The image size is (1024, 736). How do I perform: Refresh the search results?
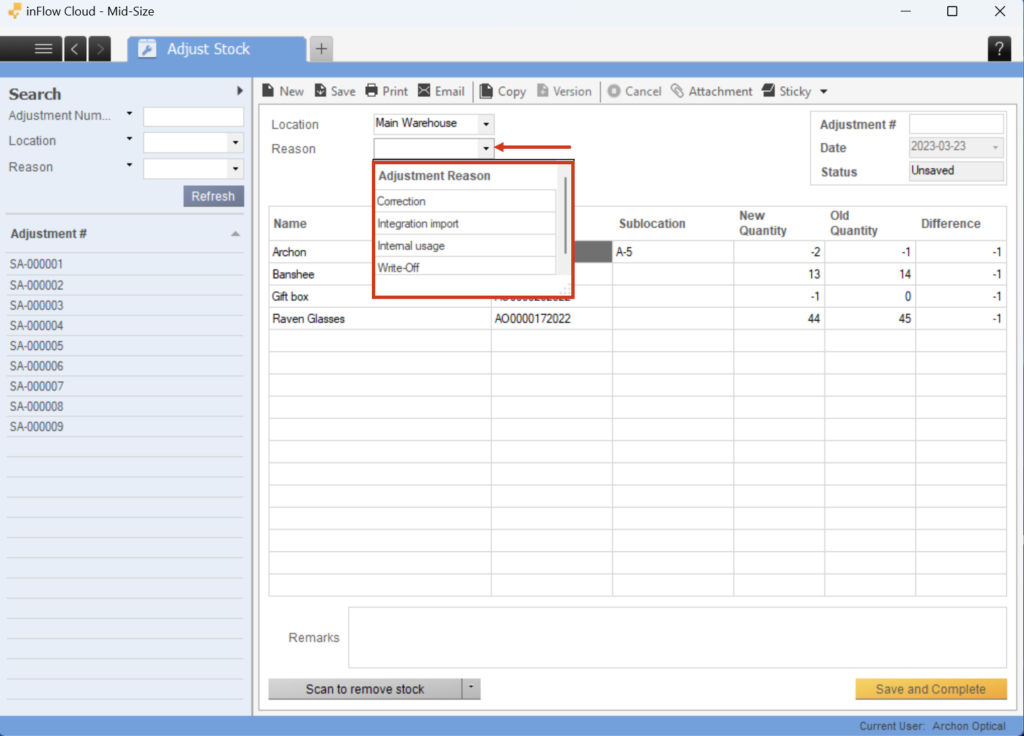pos(213,195)
